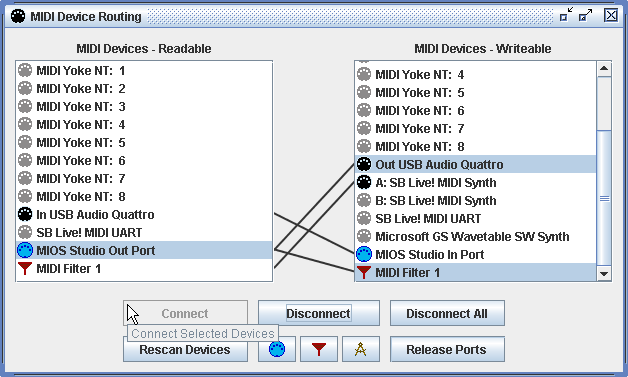Click the black icon of Out USB Audio Quattro

click(x=364, y=164)
